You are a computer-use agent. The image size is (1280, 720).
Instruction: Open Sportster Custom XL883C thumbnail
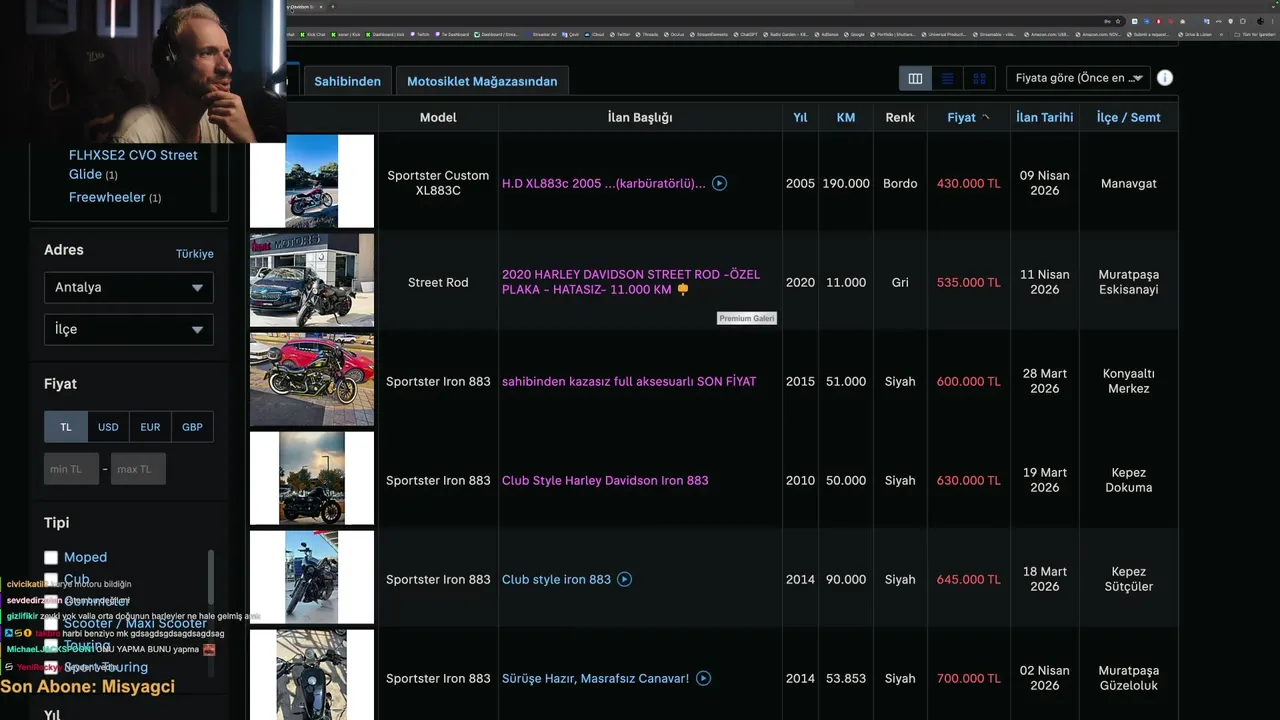pos(312,181)
